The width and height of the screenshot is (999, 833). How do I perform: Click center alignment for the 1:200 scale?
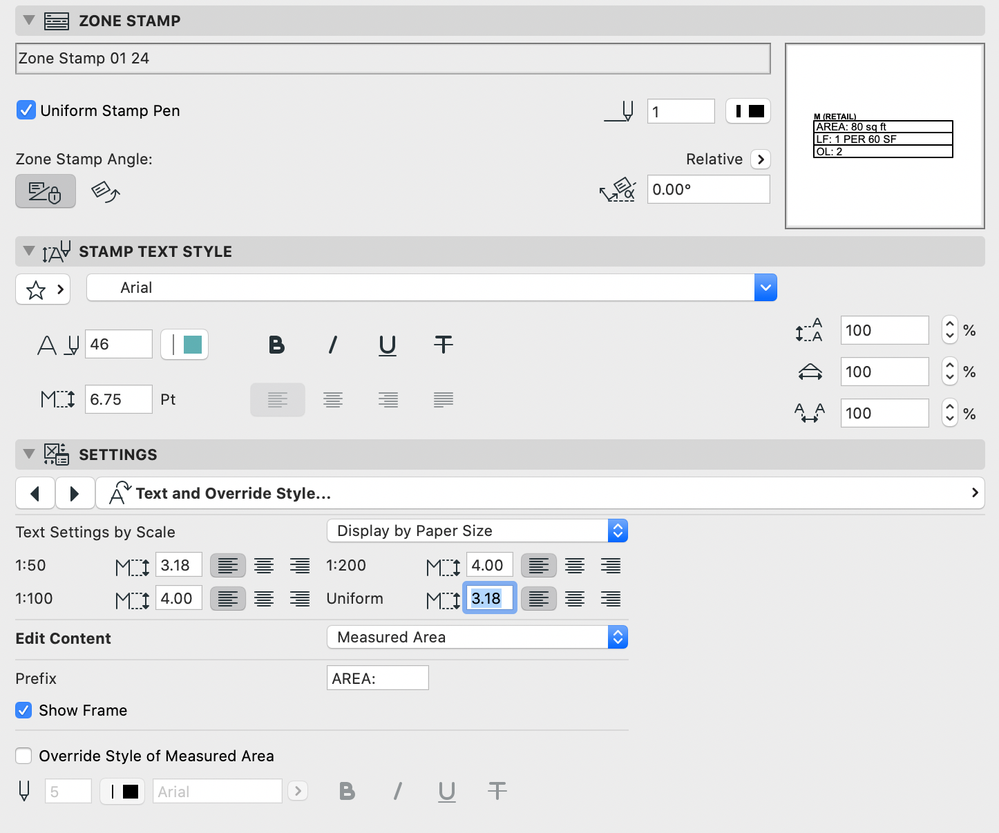click(x=574, y=565)
